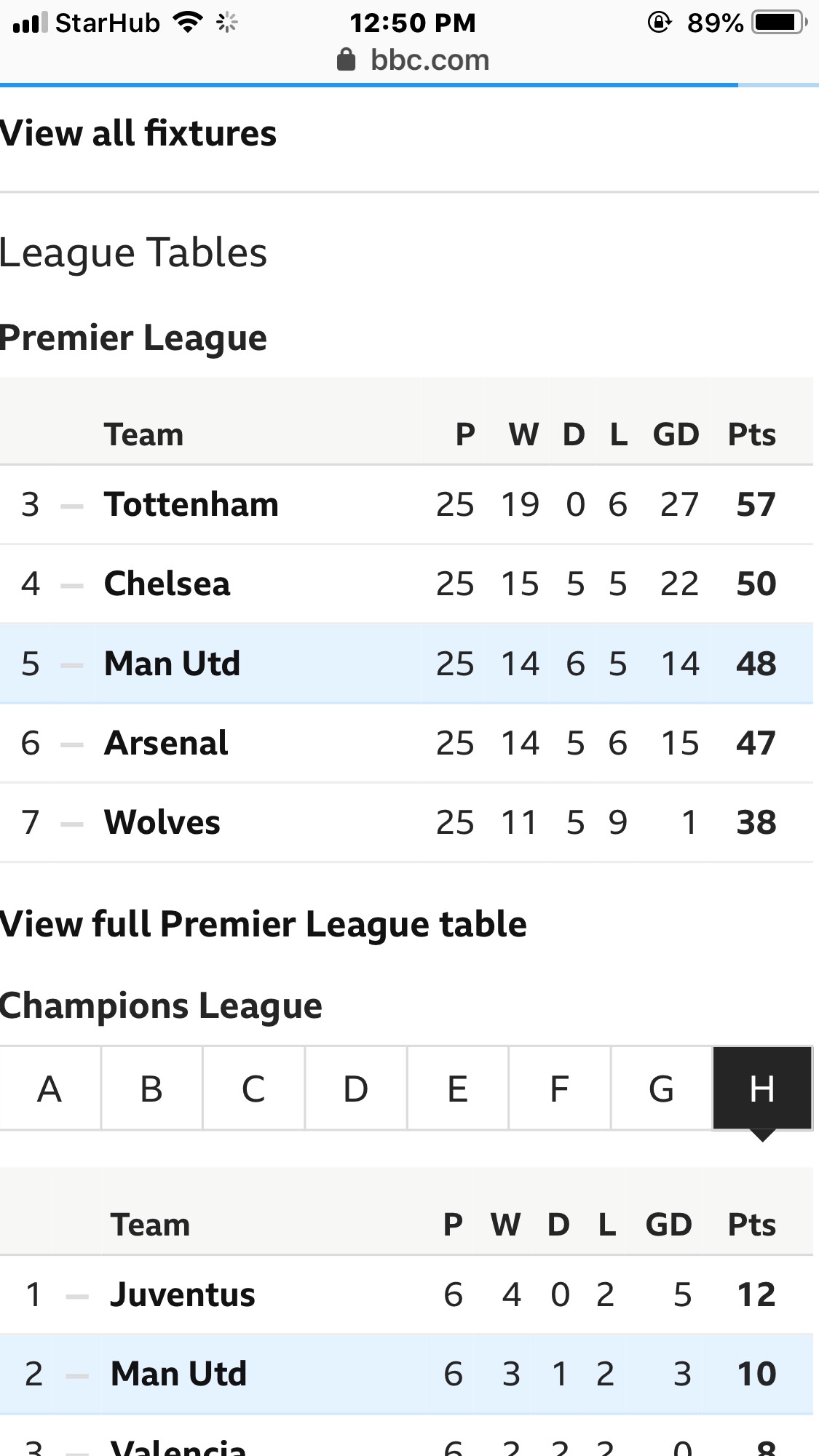Image resolution: width=819 pixels, height=1456 pixels.
Task: Tap the battery icon in status bar
Action: tap(780, 23)
